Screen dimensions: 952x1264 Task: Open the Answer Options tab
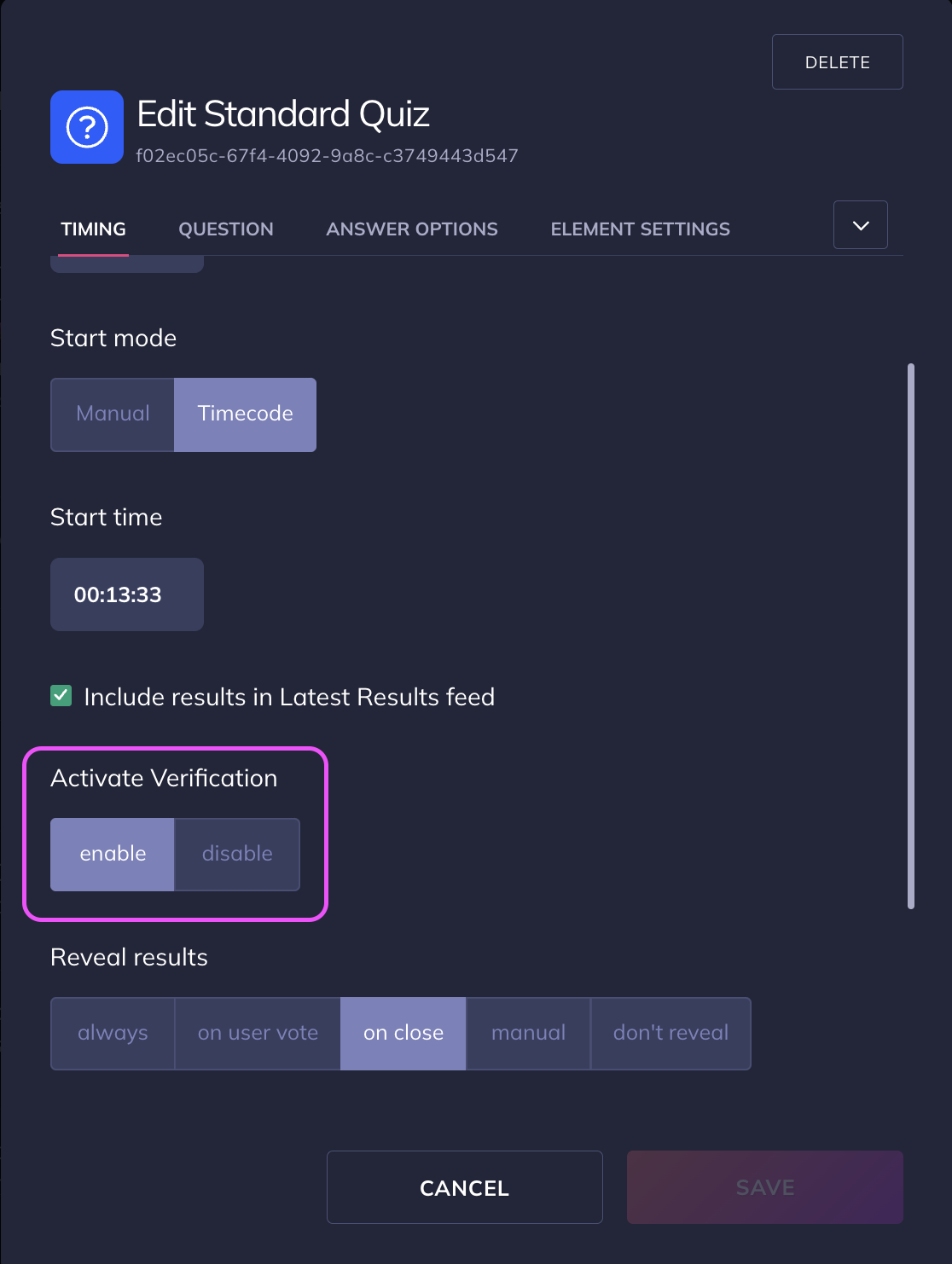click(412, 229)
